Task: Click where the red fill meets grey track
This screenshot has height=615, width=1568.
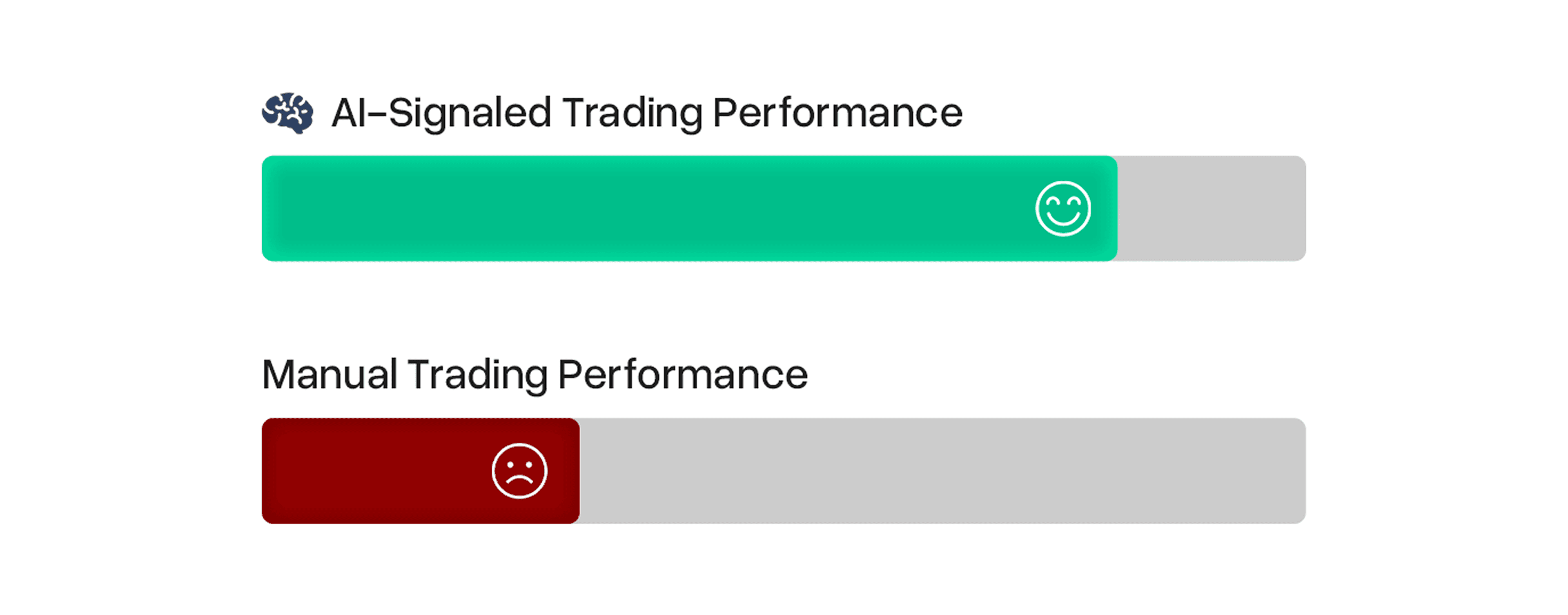Action: click(x=579, y=471)
